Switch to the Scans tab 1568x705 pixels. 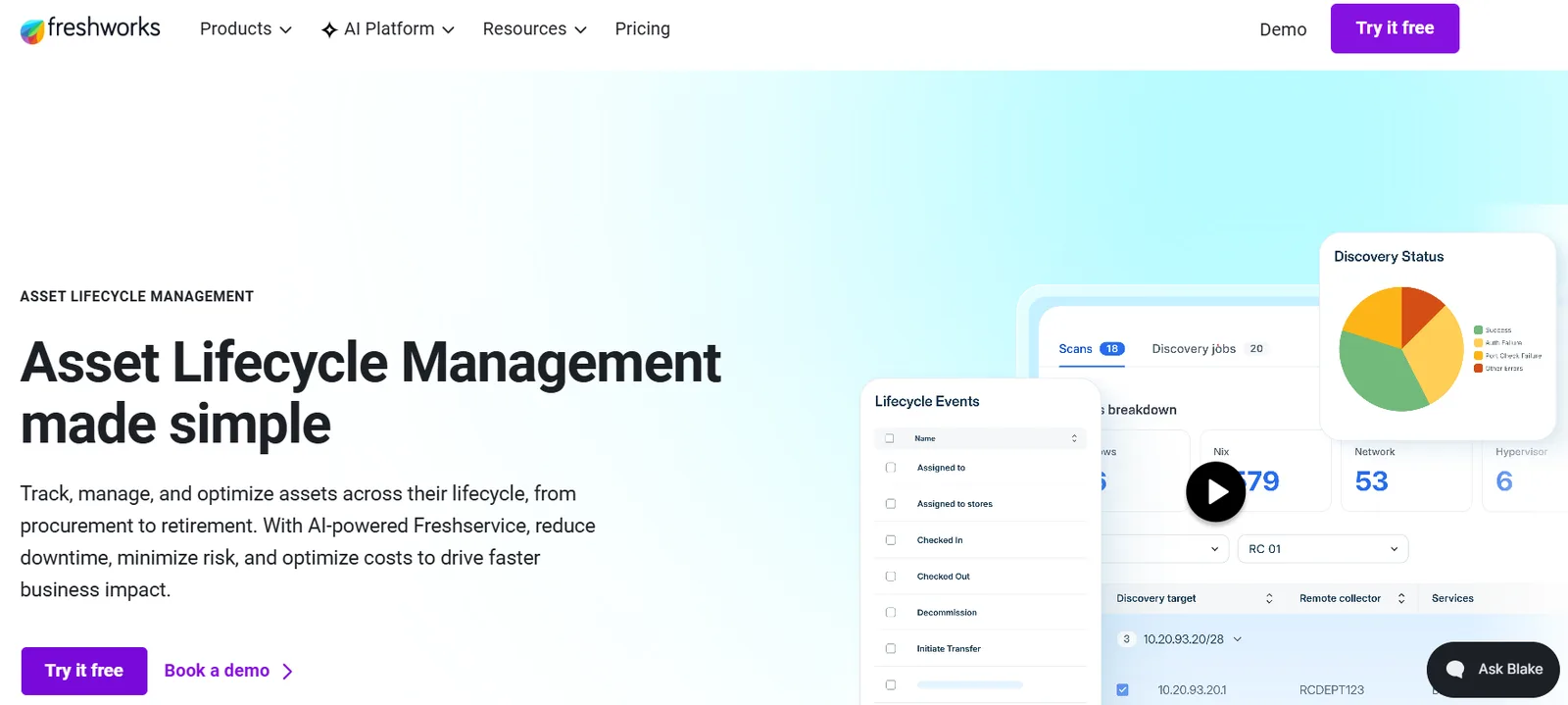pyautogui.click(x=1091, y=349)
